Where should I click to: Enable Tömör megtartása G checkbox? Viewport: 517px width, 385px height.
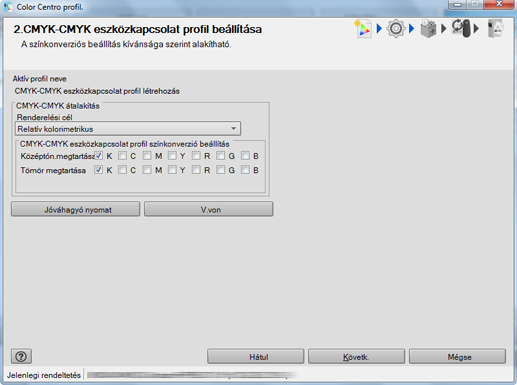point(220,170)
